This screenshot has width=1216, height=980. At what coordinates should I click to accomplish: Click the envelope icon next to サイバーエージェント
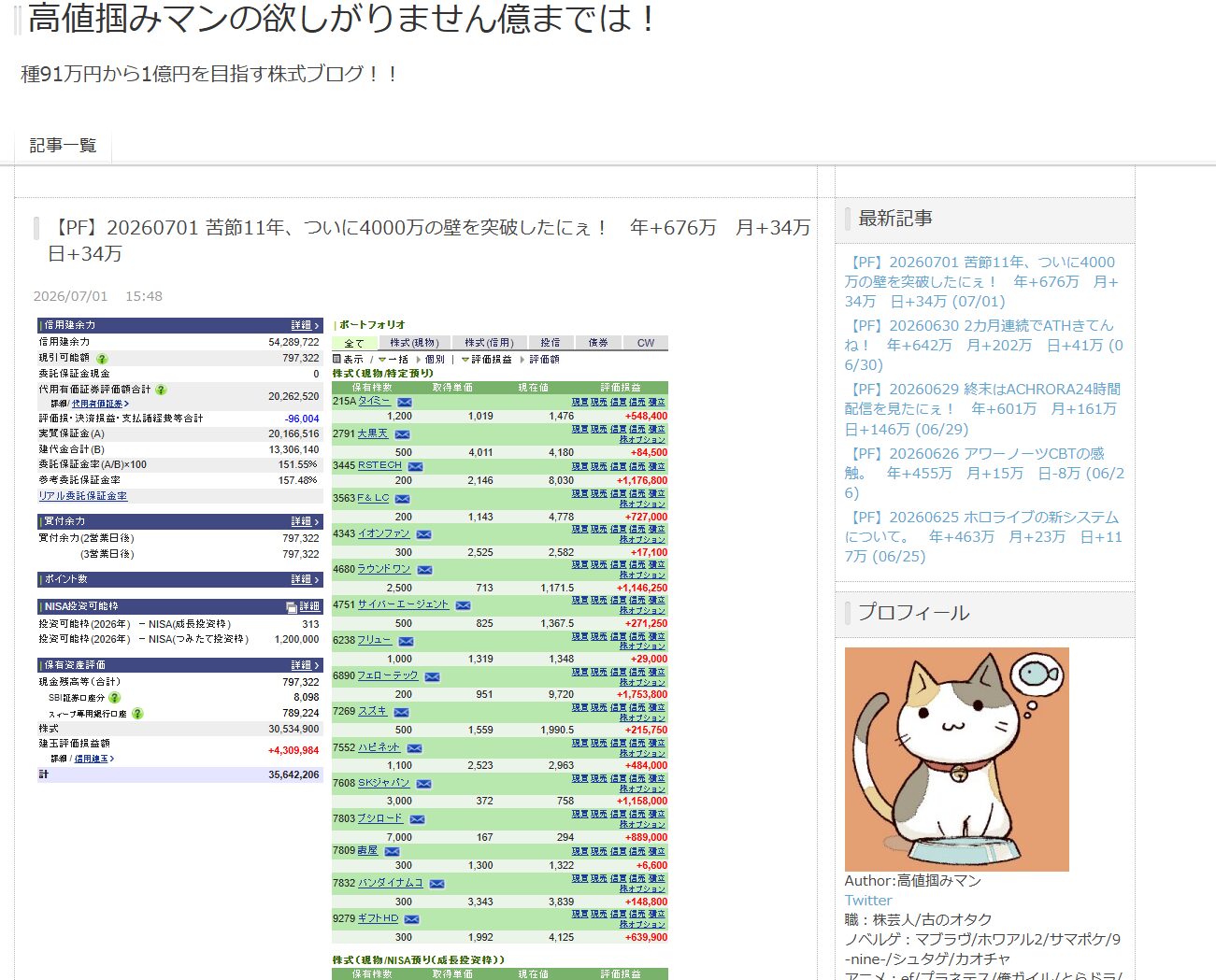pyautogui.click(x=463, y=605)
